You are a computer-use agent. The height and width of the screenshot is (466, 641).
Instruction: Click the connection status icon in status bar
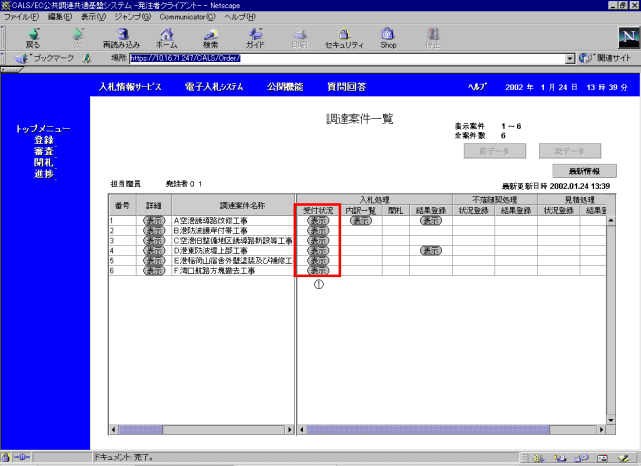coord(20,457)
